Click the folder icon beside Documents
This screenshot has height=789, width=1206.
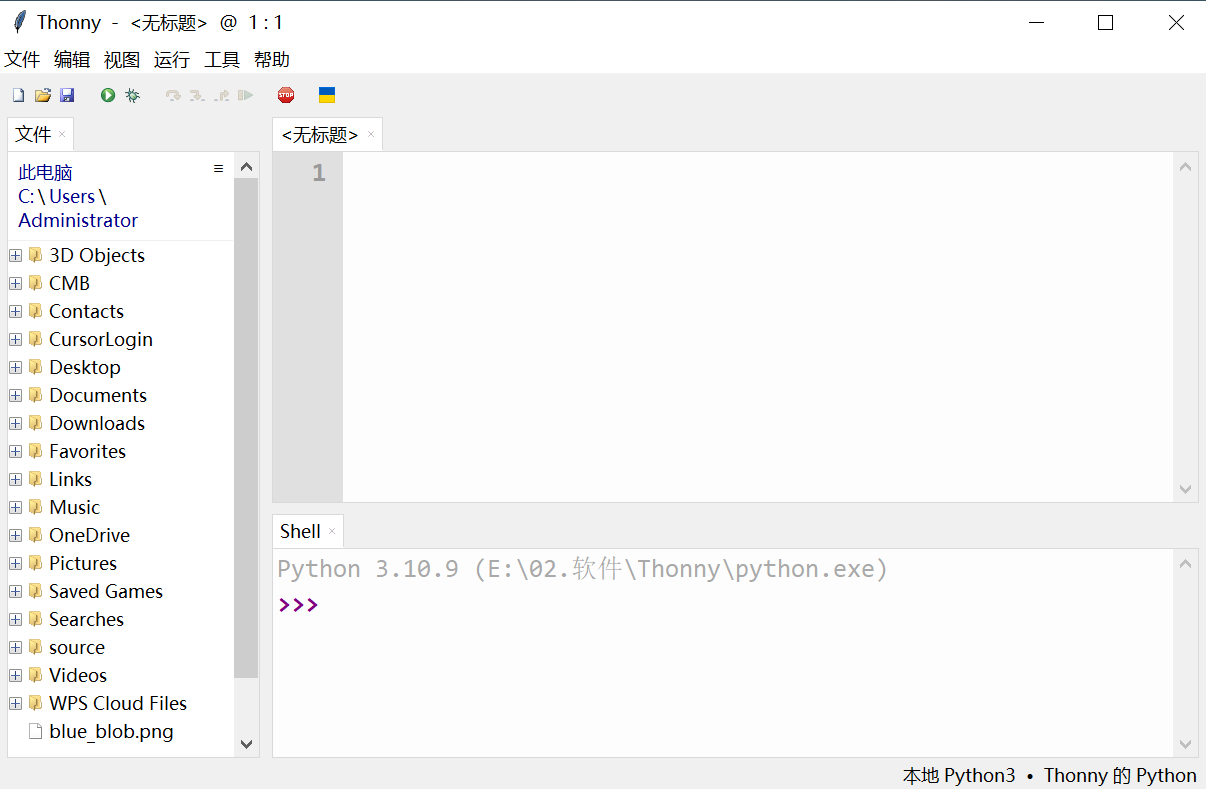click(x=35, y=395)
